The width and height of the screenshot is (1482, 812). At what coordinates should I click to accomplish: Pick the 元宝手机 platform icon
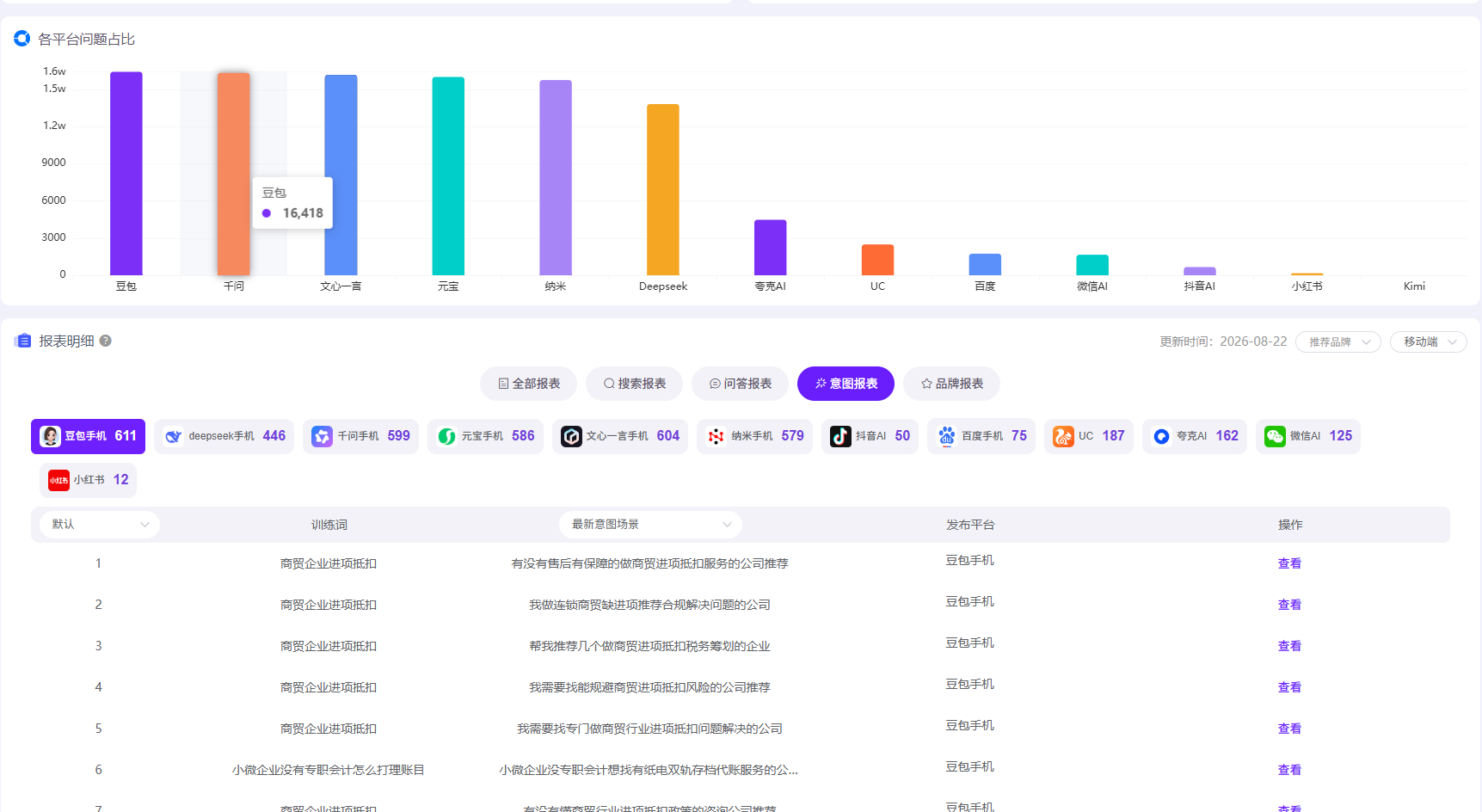tap(446, 436)
